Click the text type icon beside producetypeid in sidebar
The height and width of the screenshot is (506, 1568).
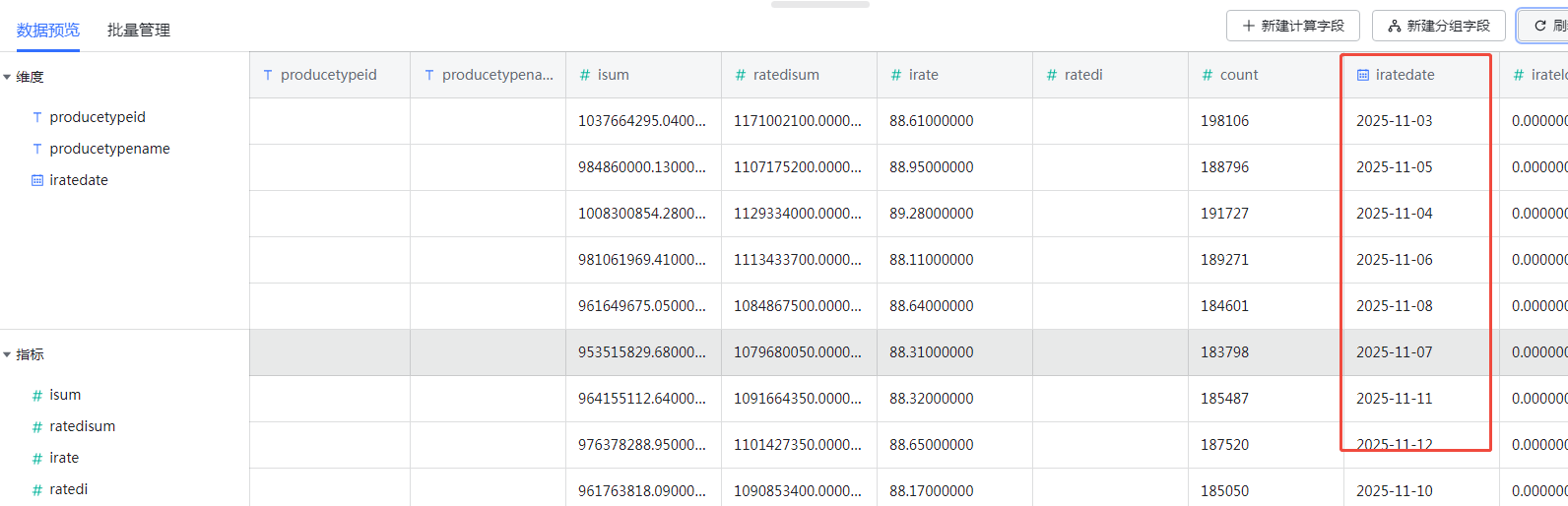click(x=37, y=117)
